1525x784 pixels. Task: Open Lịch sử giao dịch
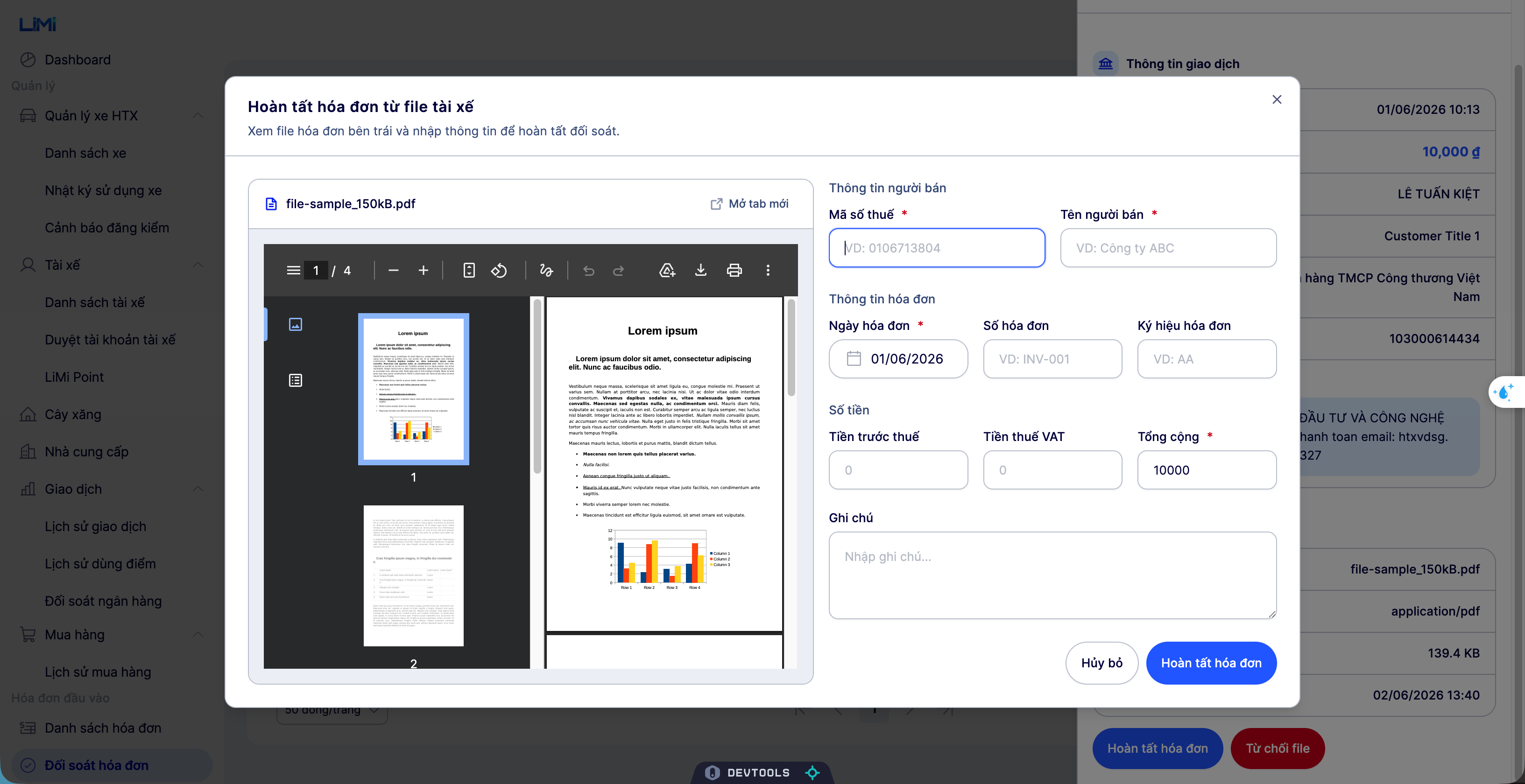pos(95,526)
